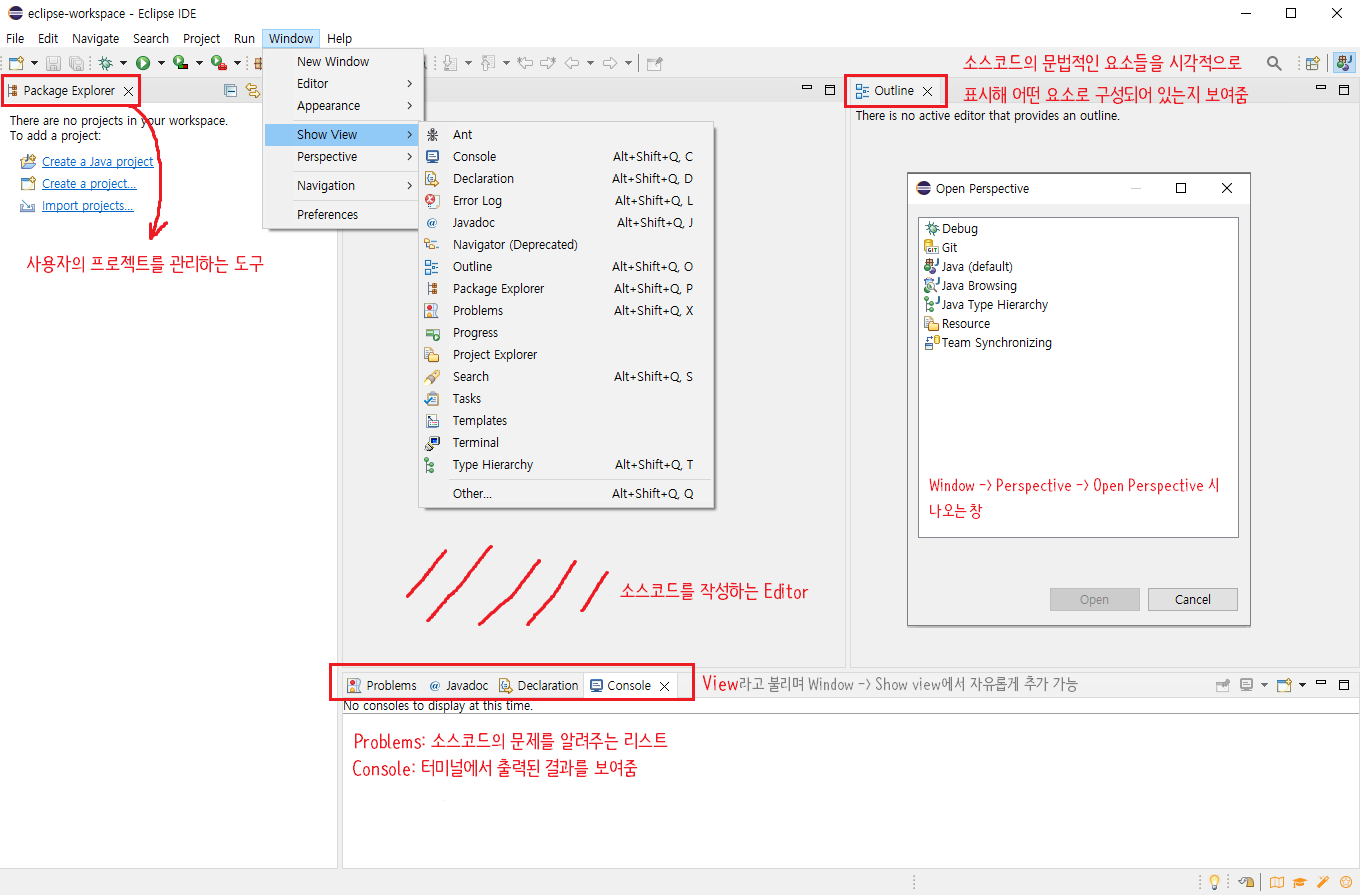Click the Save toolbar icon
This screenshot has height=895, width=1360.
click(53, 63)
